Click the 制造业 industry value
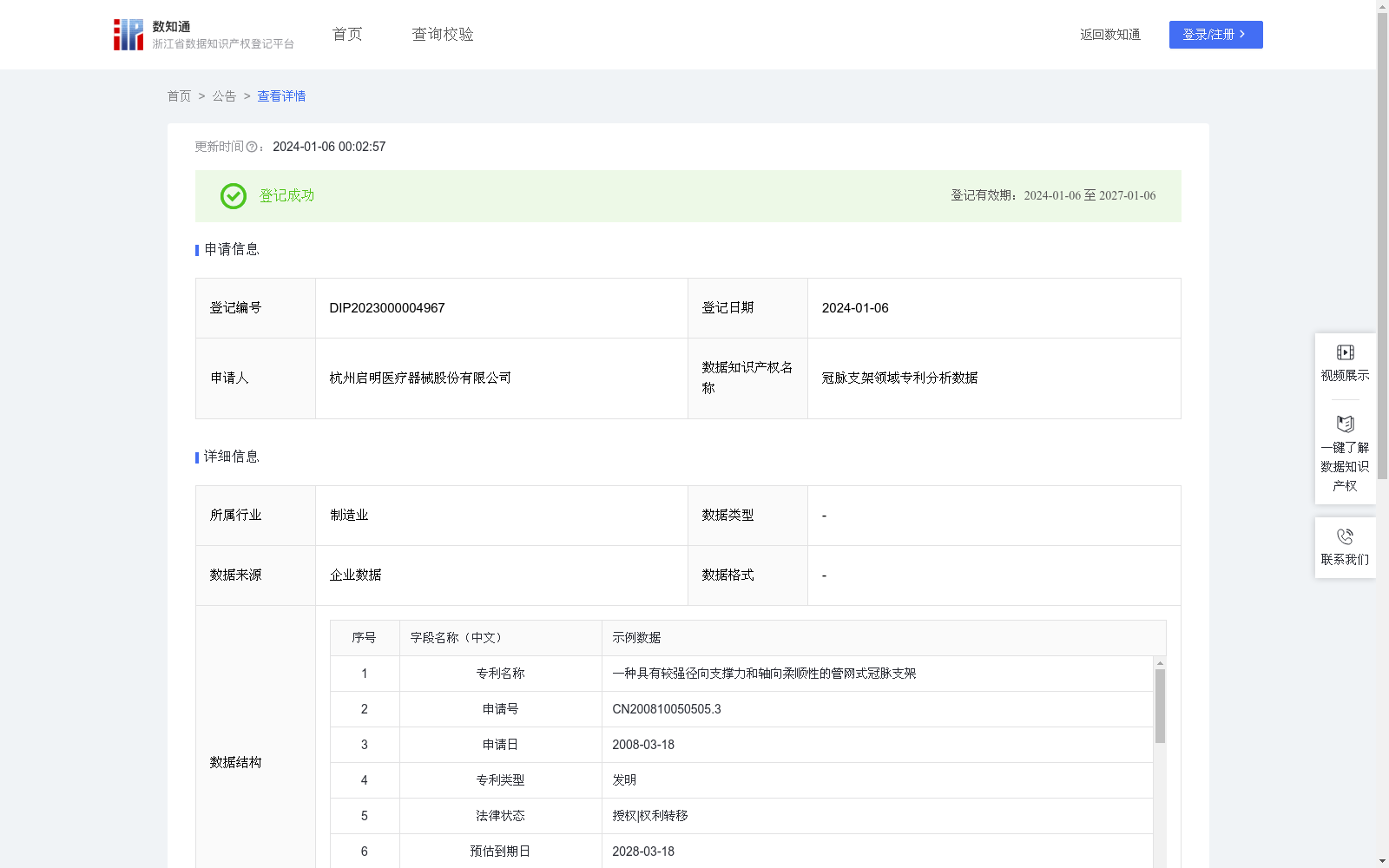Image resolution: width=1389 pixels, height=868 pixels. click(349, 516)
